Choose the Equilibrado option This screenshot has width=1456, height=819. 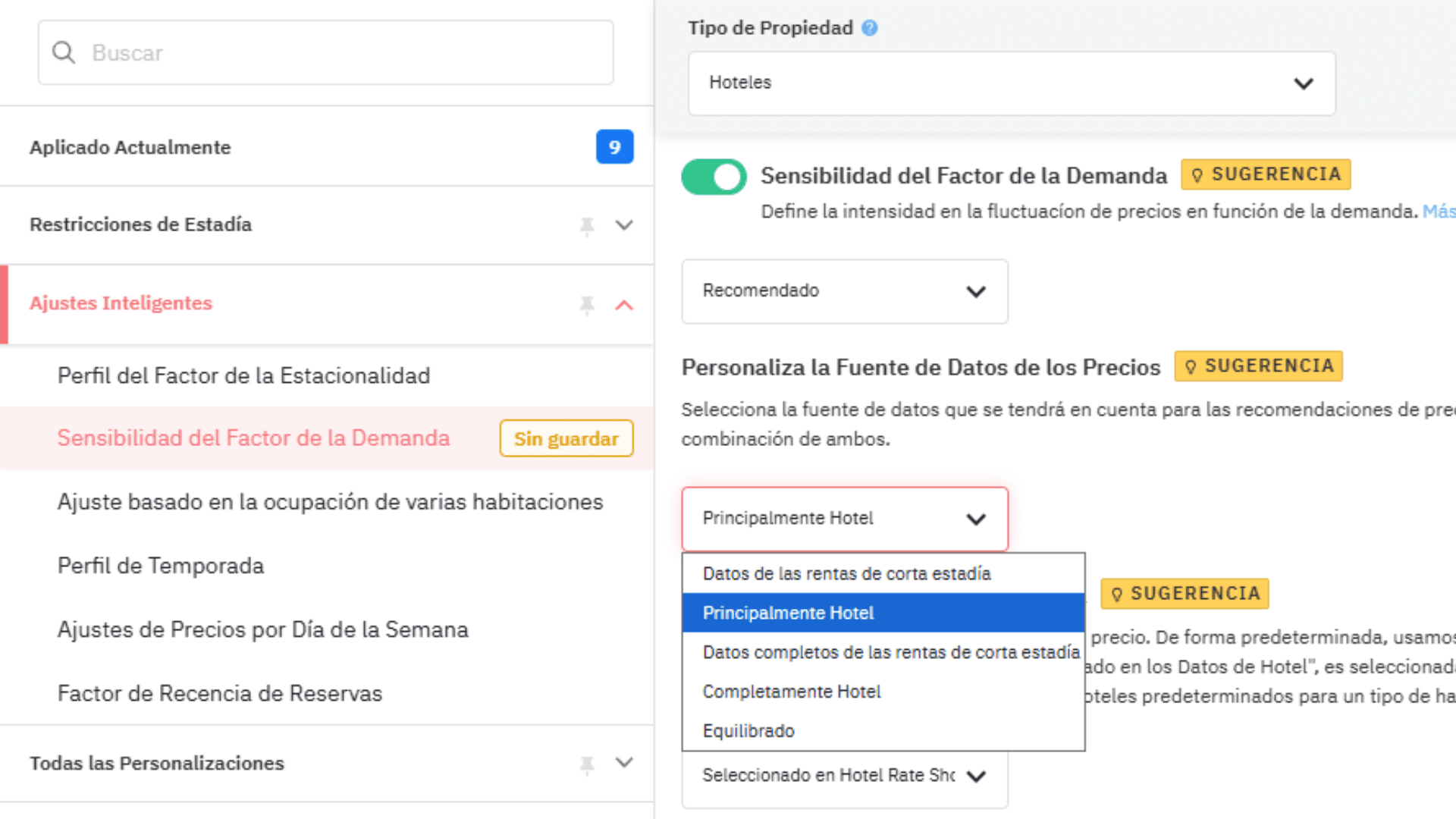(x=748, y=731)
